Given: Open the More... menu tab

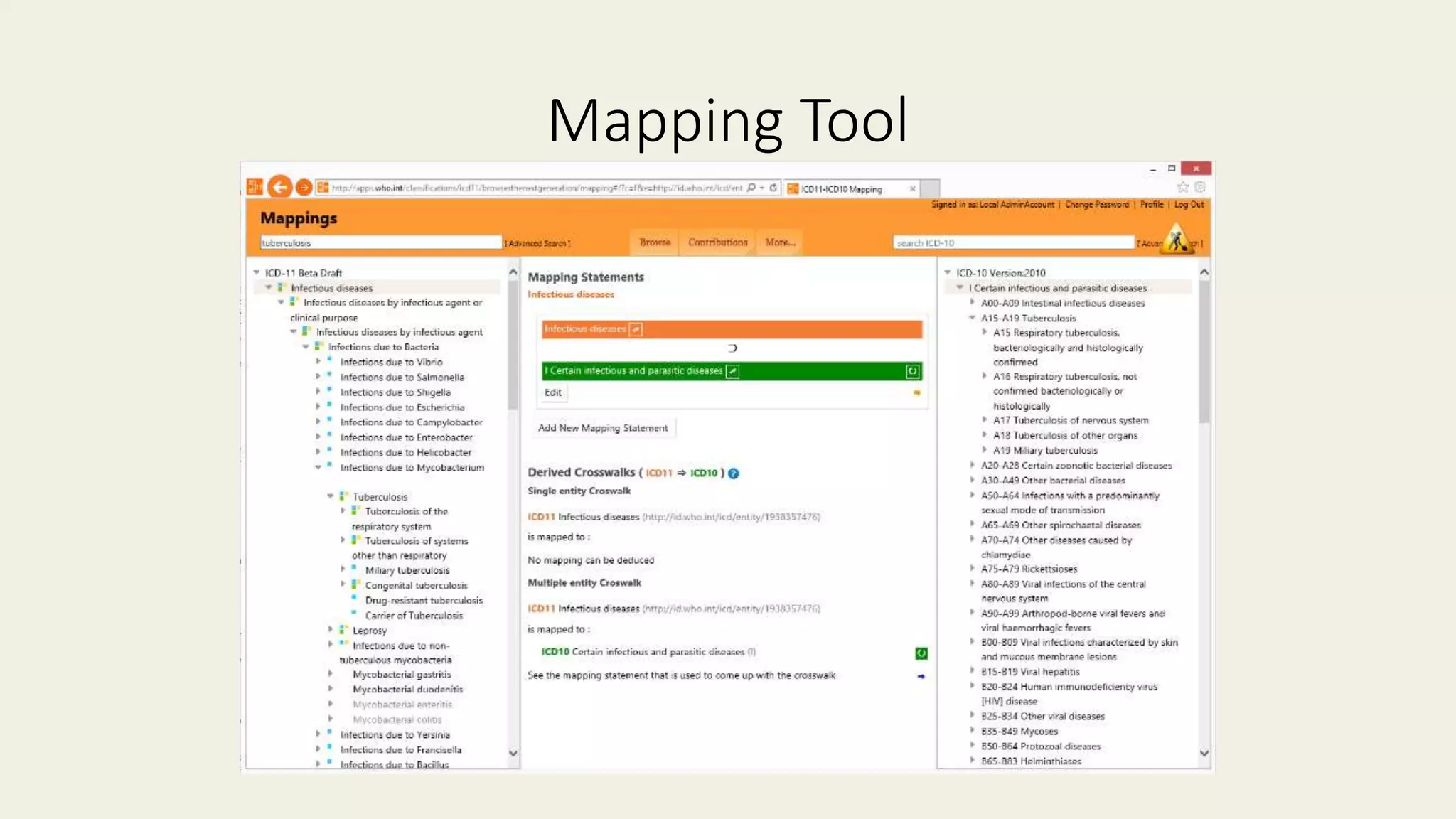Looking at the screenshot, I should click(x=780, y=242).
